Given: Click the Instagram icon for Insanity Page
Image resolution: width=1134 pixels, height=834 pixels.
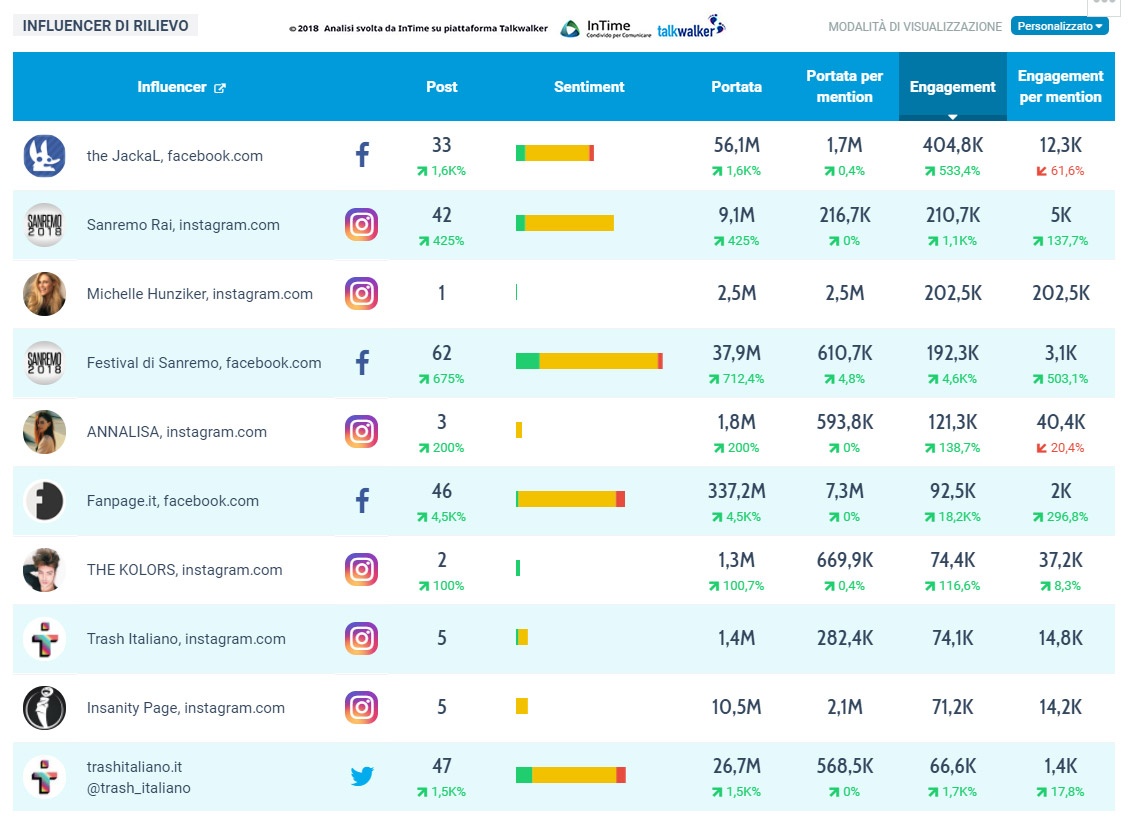Looking at the screenshot, I should 362,707.
